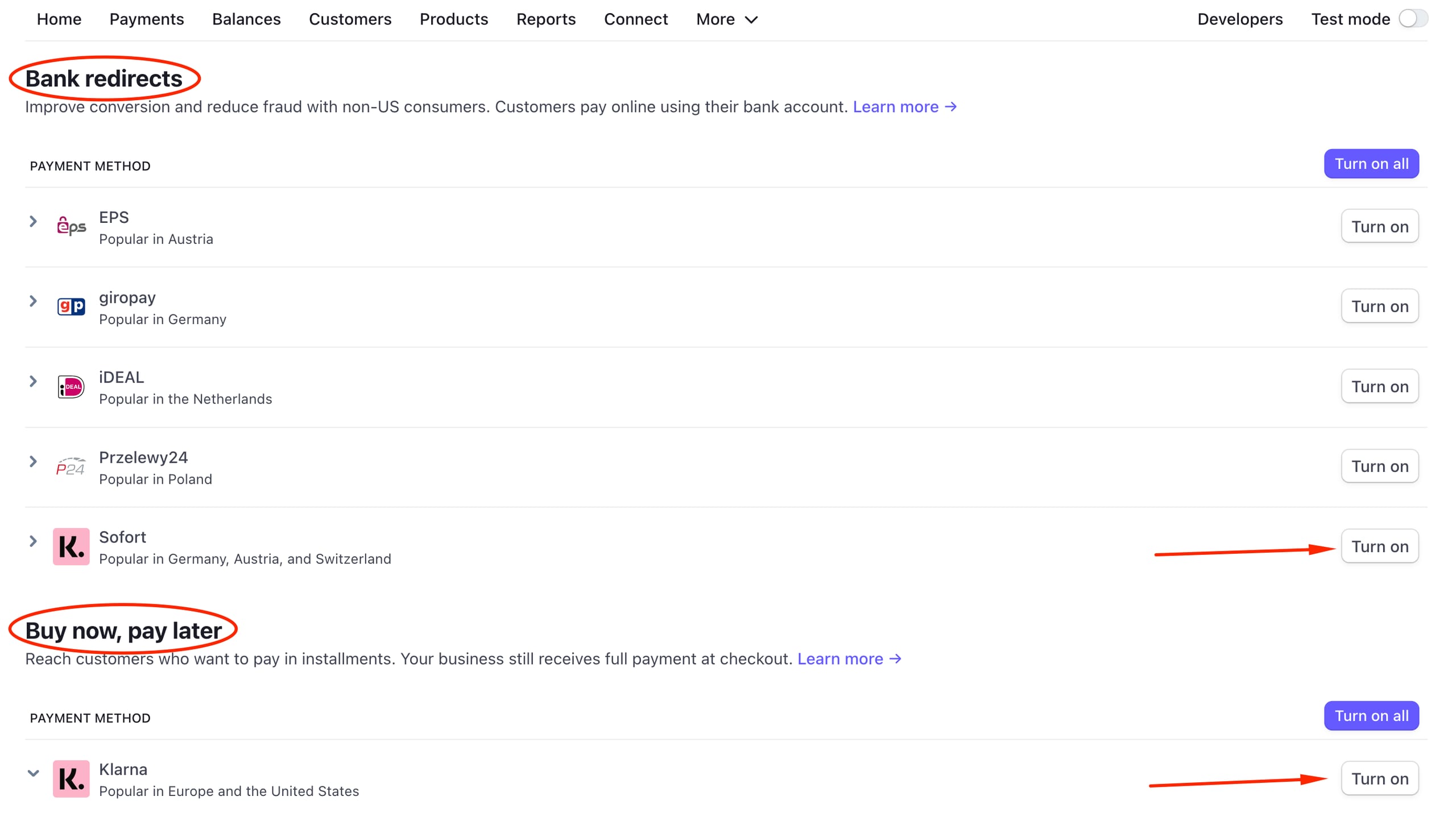
Task: Click the iDEAL logo icon
Action: click(x=71, y=386)
